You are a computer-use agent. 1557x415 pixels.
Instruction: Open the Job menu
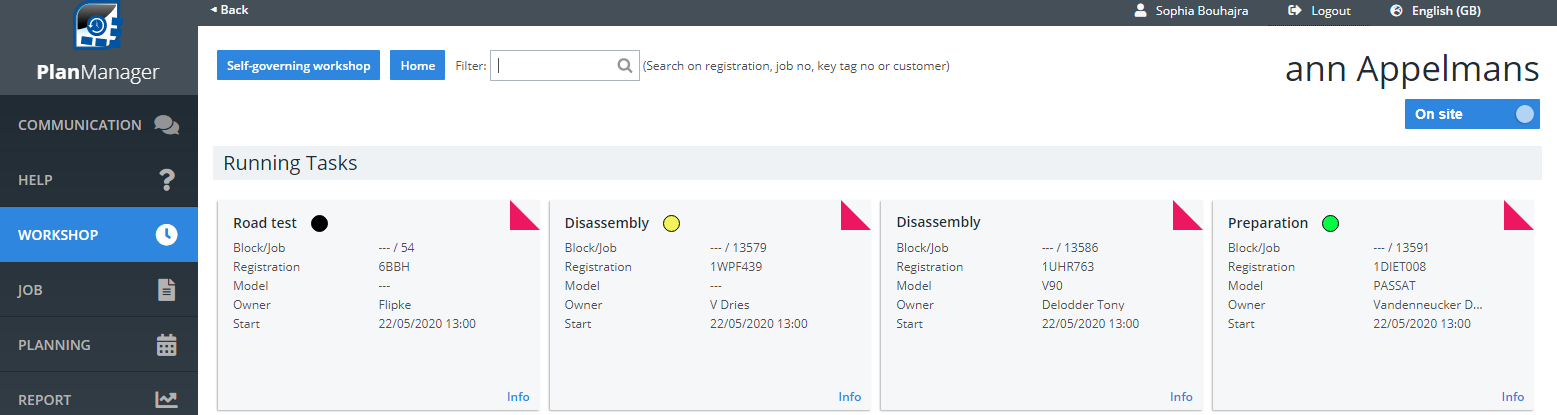tap(99, 290)
